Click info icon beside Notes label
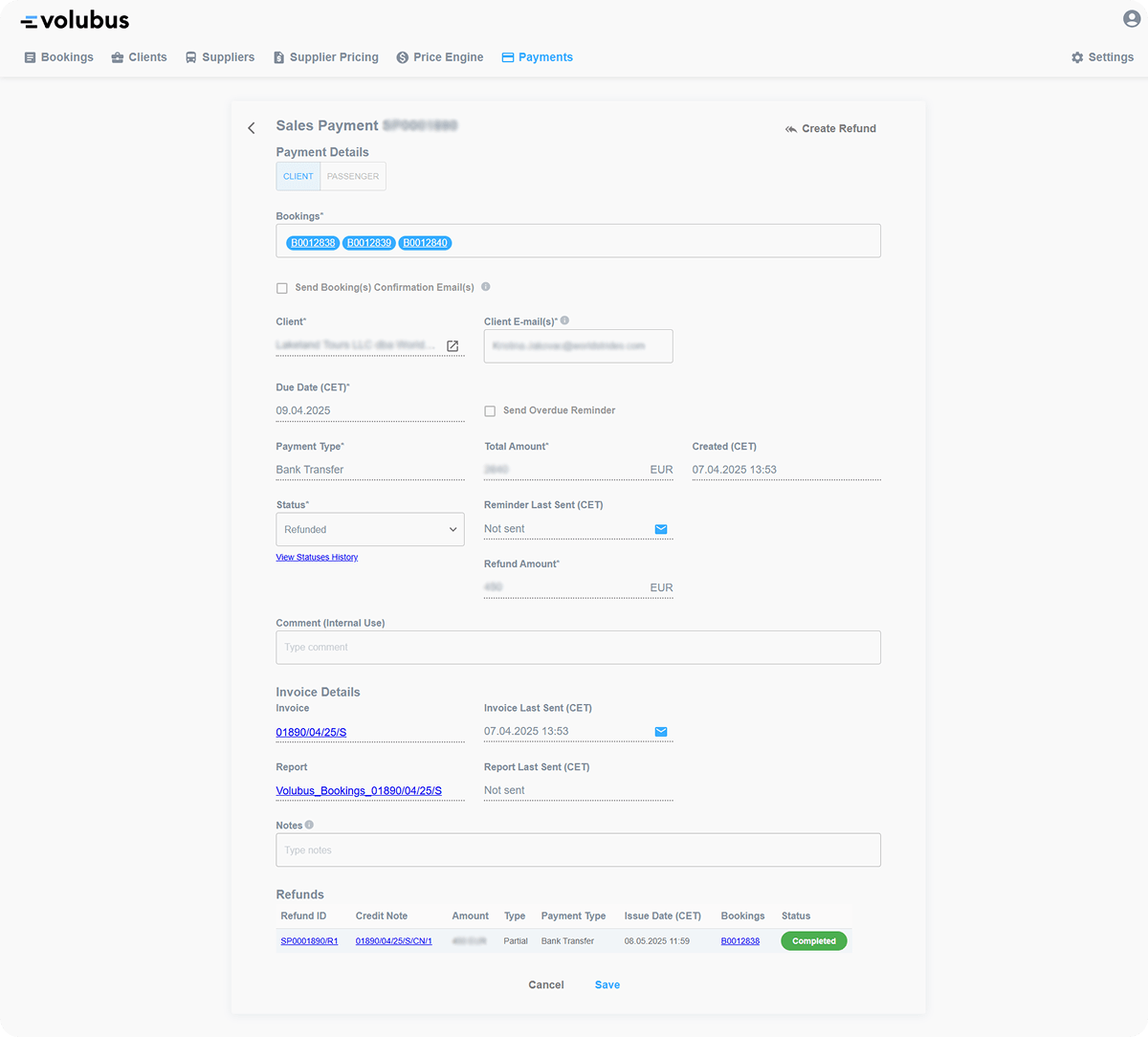 click(309, 825)
